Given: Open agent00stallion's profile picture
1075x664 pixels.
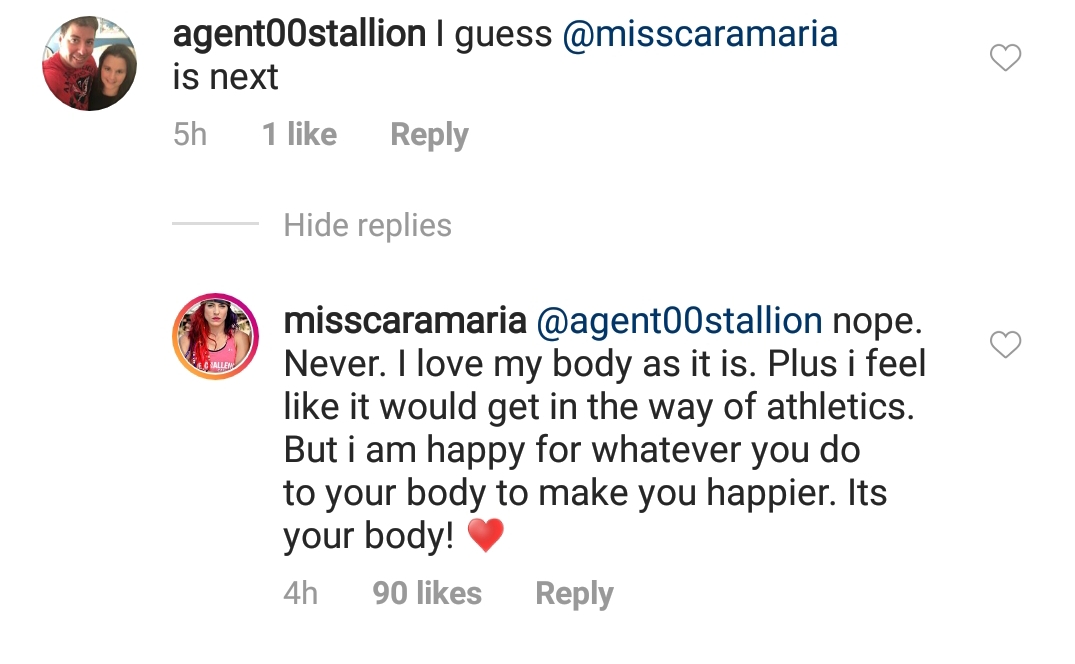Looking at the screenshot, I should [89, 64].
